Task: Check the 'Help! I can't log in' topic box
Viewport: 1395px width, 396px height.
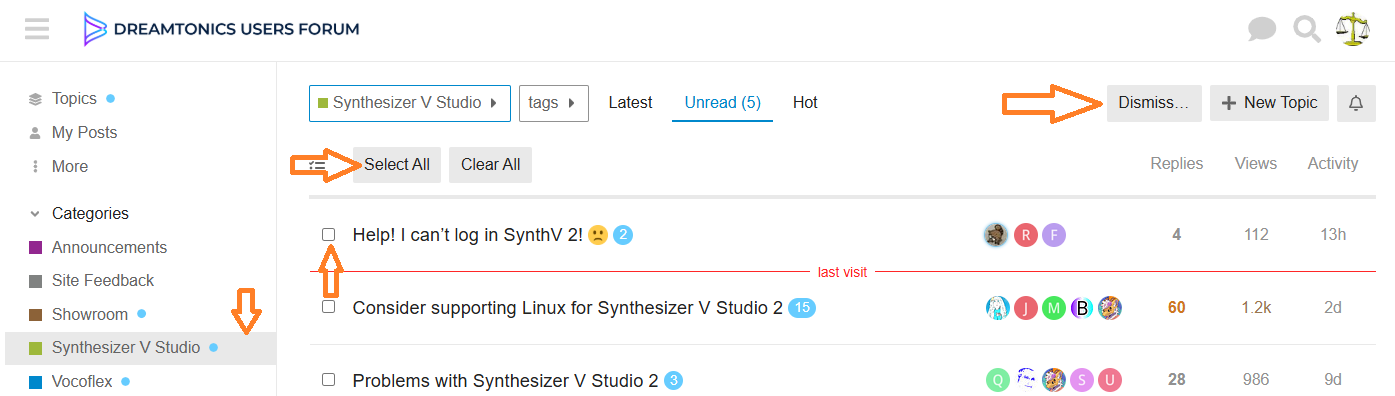Action: pyautogui.click(x=328, y=234)
